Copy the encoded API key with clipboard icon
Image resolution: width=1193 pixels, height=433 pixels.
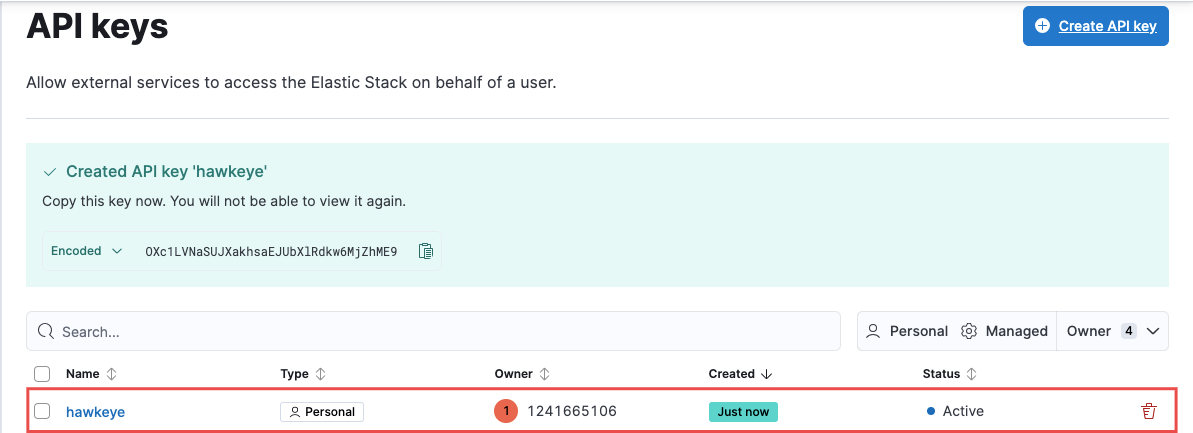point(426,251)
